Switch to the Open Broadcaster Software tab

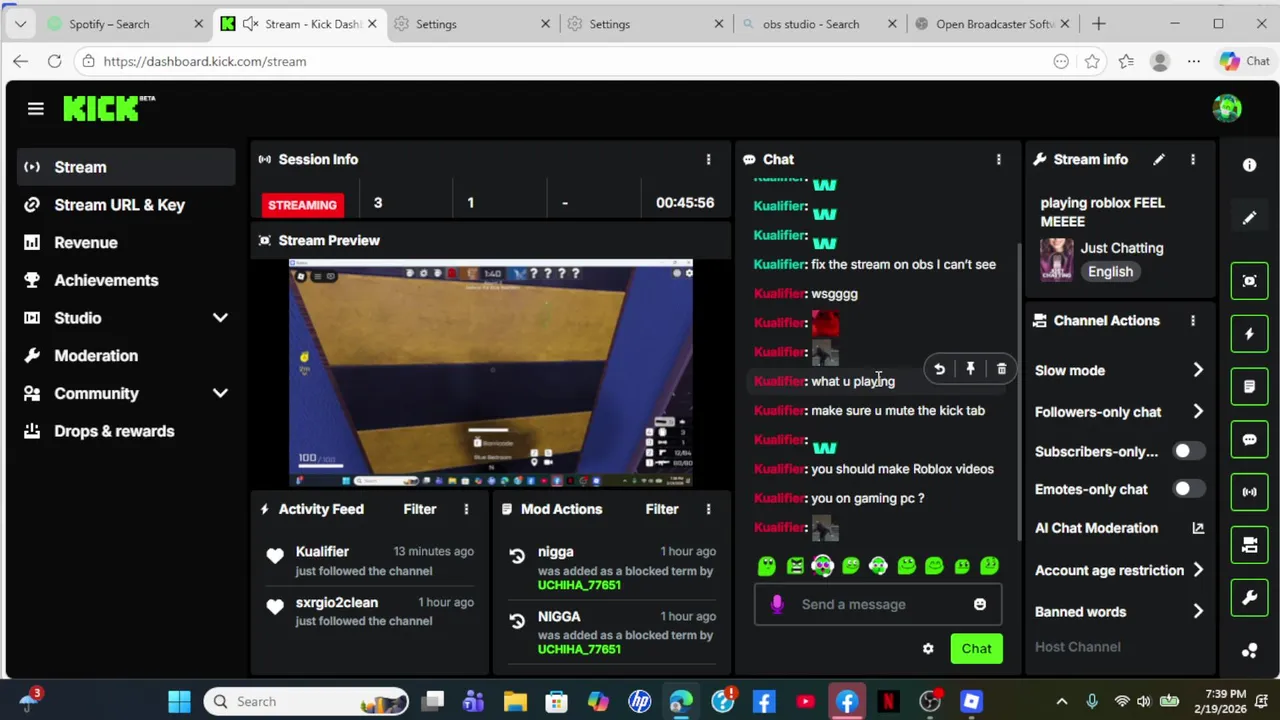click(992, 24)
